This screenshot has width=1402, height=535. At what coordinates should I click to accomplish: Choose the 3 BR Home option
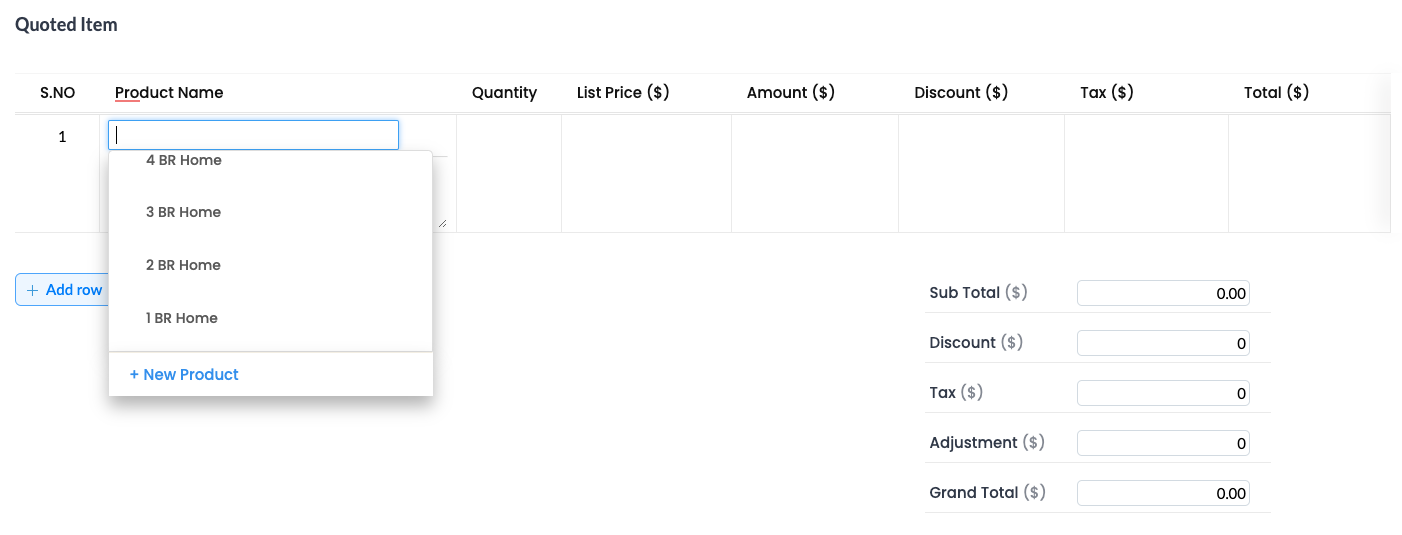click(184, 212)
